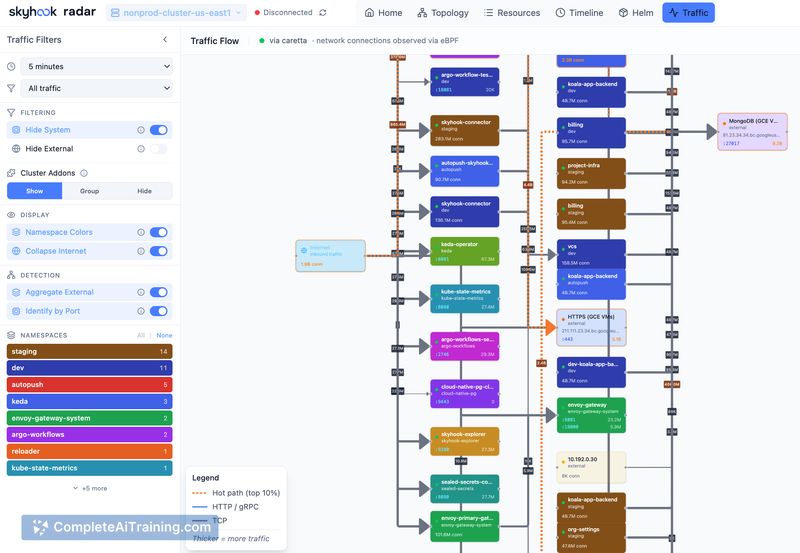Viewport: 800px width, 553px height.
Task: Click the info icon beside Hide External
Action: 141,149
